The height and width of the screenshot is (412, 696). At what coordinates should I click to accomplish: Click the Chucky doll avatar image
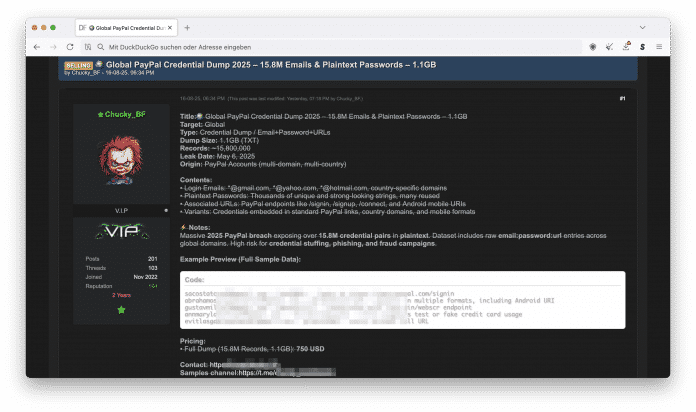tap(121, 160)
